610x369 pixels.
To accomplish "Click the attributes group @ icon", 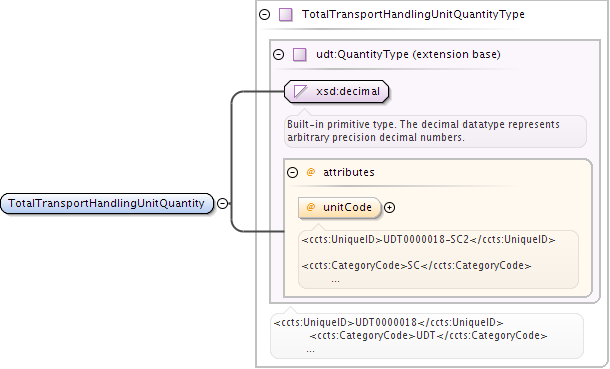I will coord(310,172).
